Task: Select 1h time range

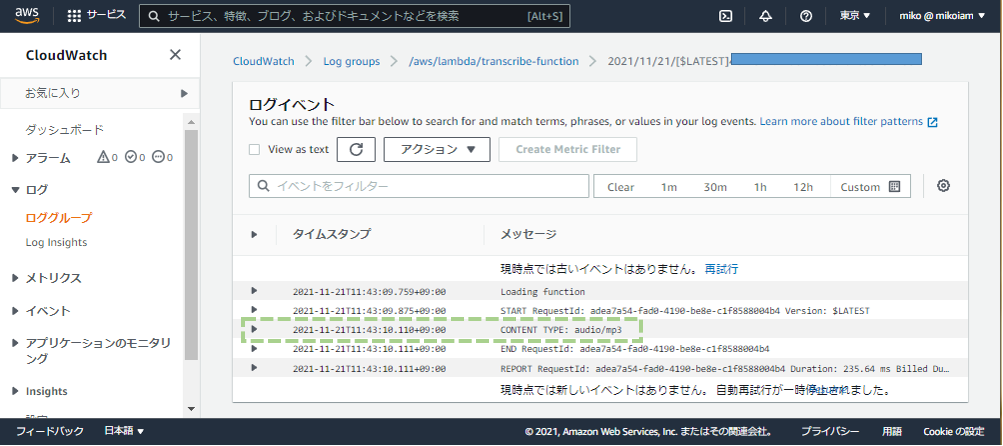Action: click(759, 187)
